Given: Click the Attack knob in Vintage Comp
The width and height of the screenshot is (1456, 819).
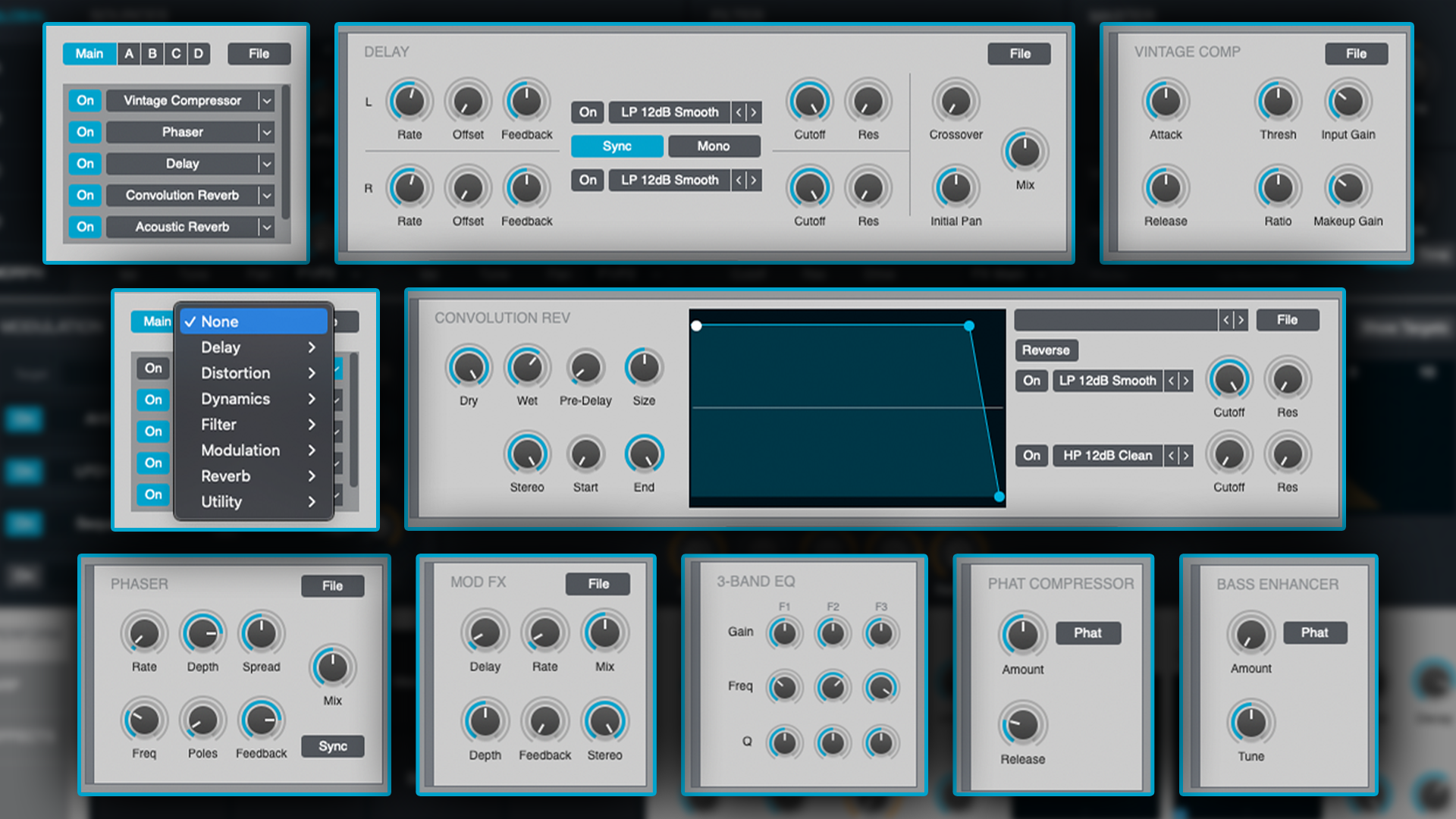Looking at the screenshot, I should click(1165, 101).
